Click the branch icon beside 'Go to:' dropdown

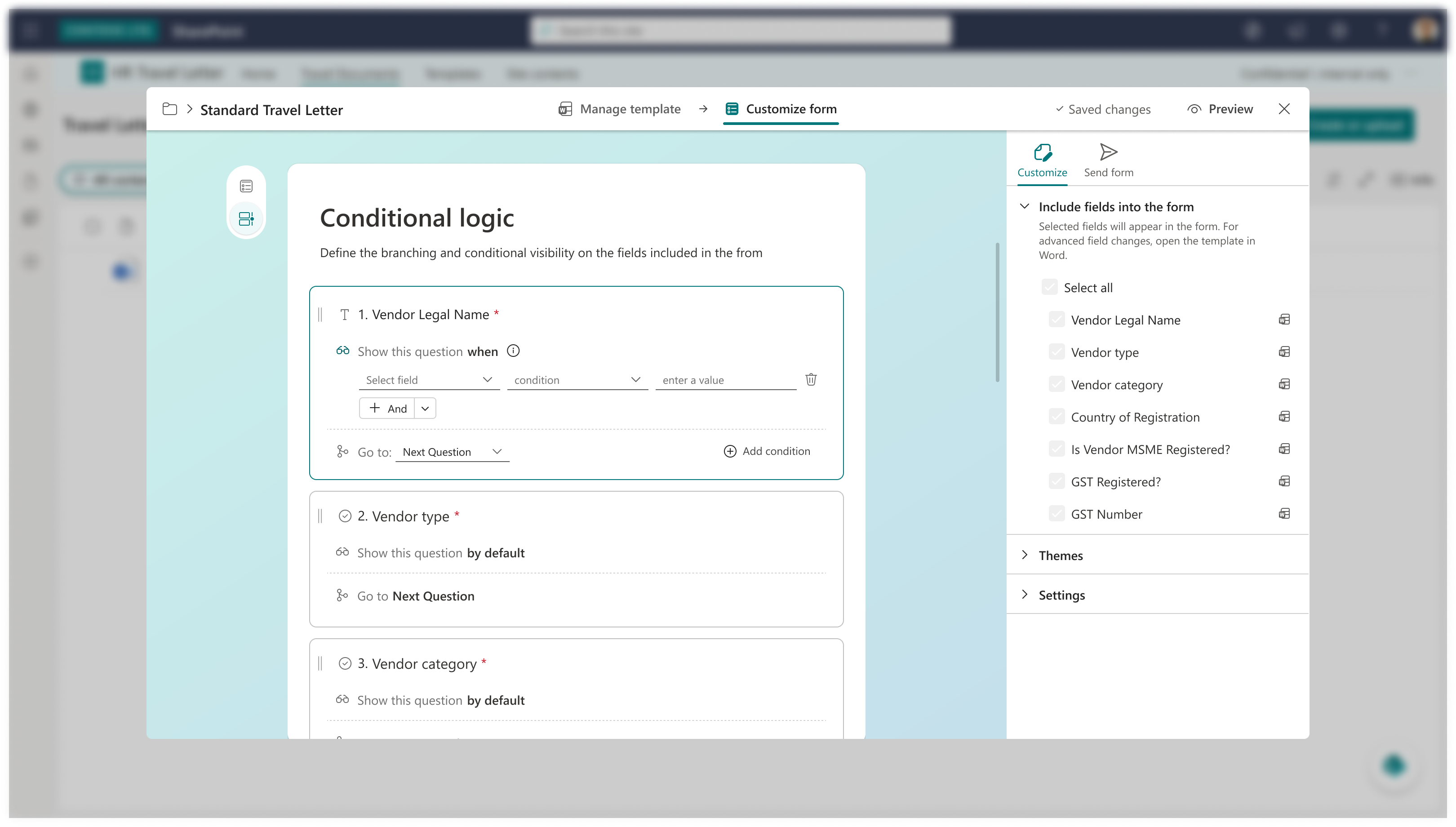(342, 452)
